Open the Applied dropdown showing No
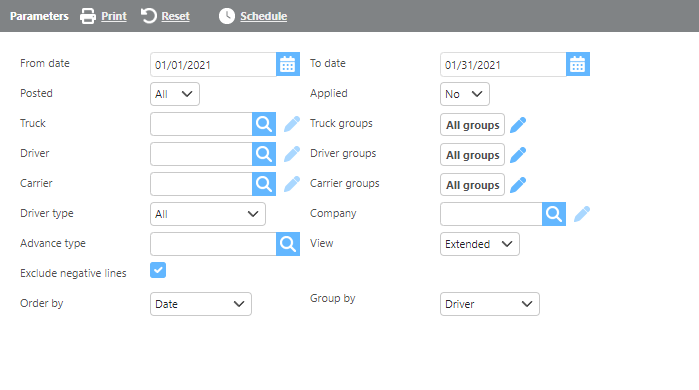This screenshot has height=390, width=699. (x=465, y=94)
